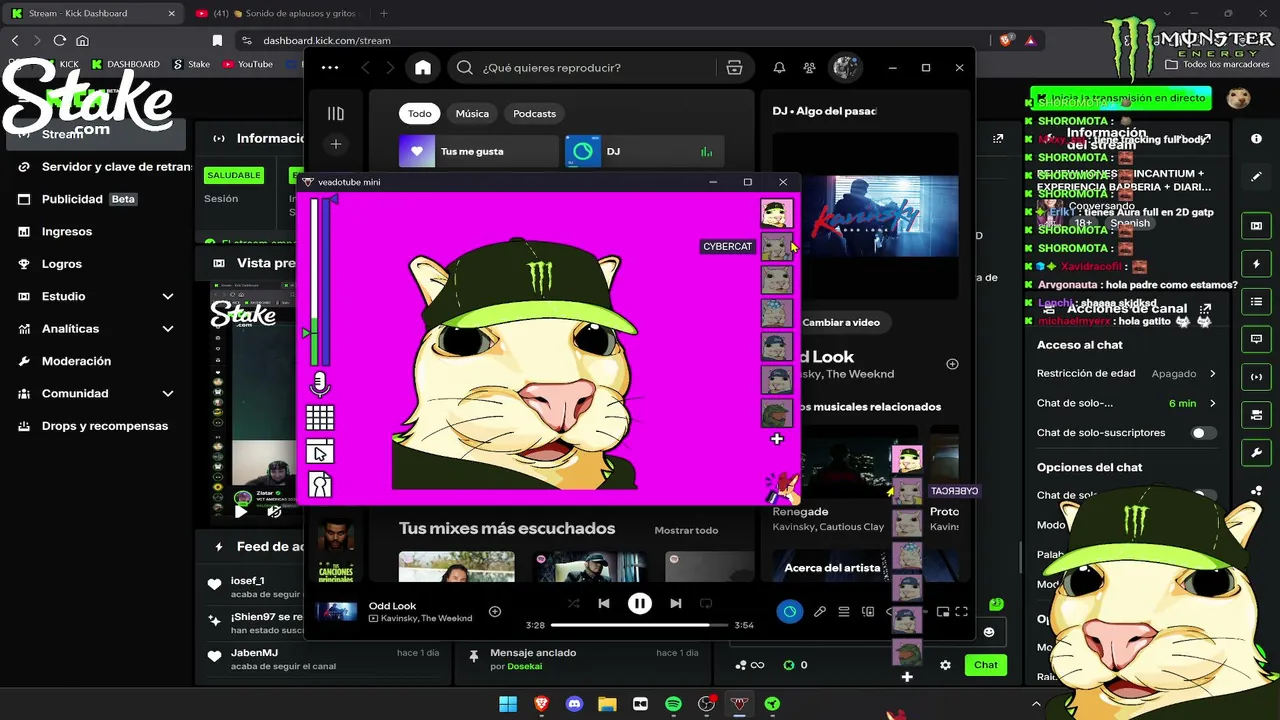
Task: Open Spotify's three-dot main menu
Action: tap(330, 68)
